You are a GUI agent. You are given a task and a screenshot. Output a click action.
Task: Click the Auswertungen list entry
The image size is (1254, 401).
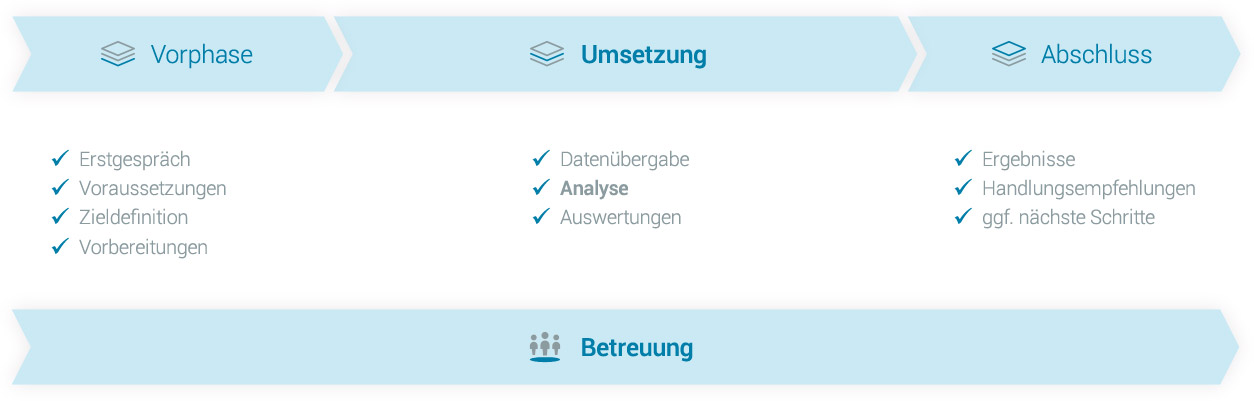pyautogui.click(x=621, y=217)
